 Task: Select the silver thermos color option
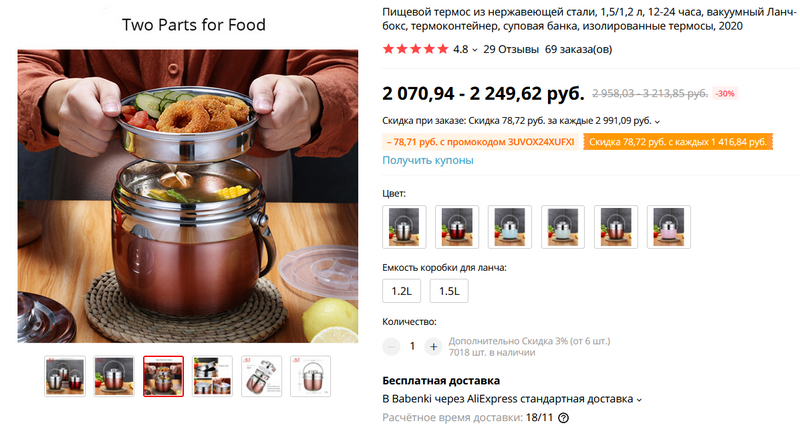pos(404,227)
